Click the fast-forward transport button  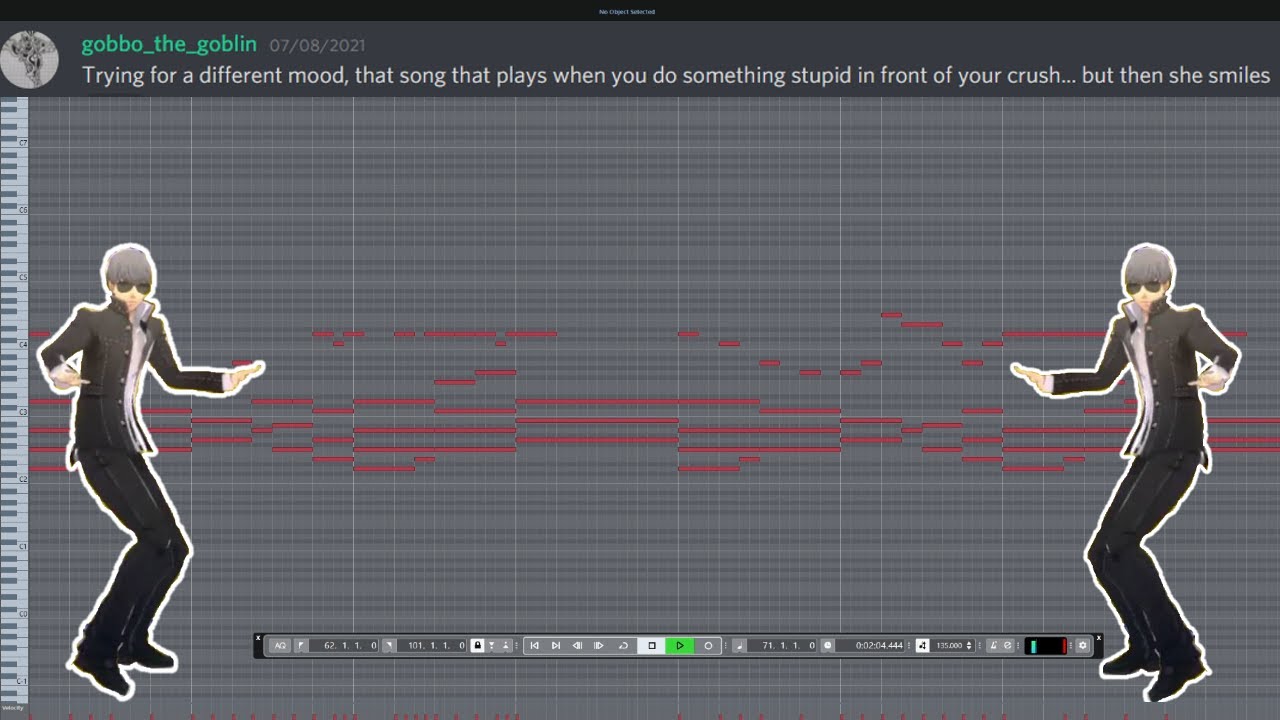(599, 645)
